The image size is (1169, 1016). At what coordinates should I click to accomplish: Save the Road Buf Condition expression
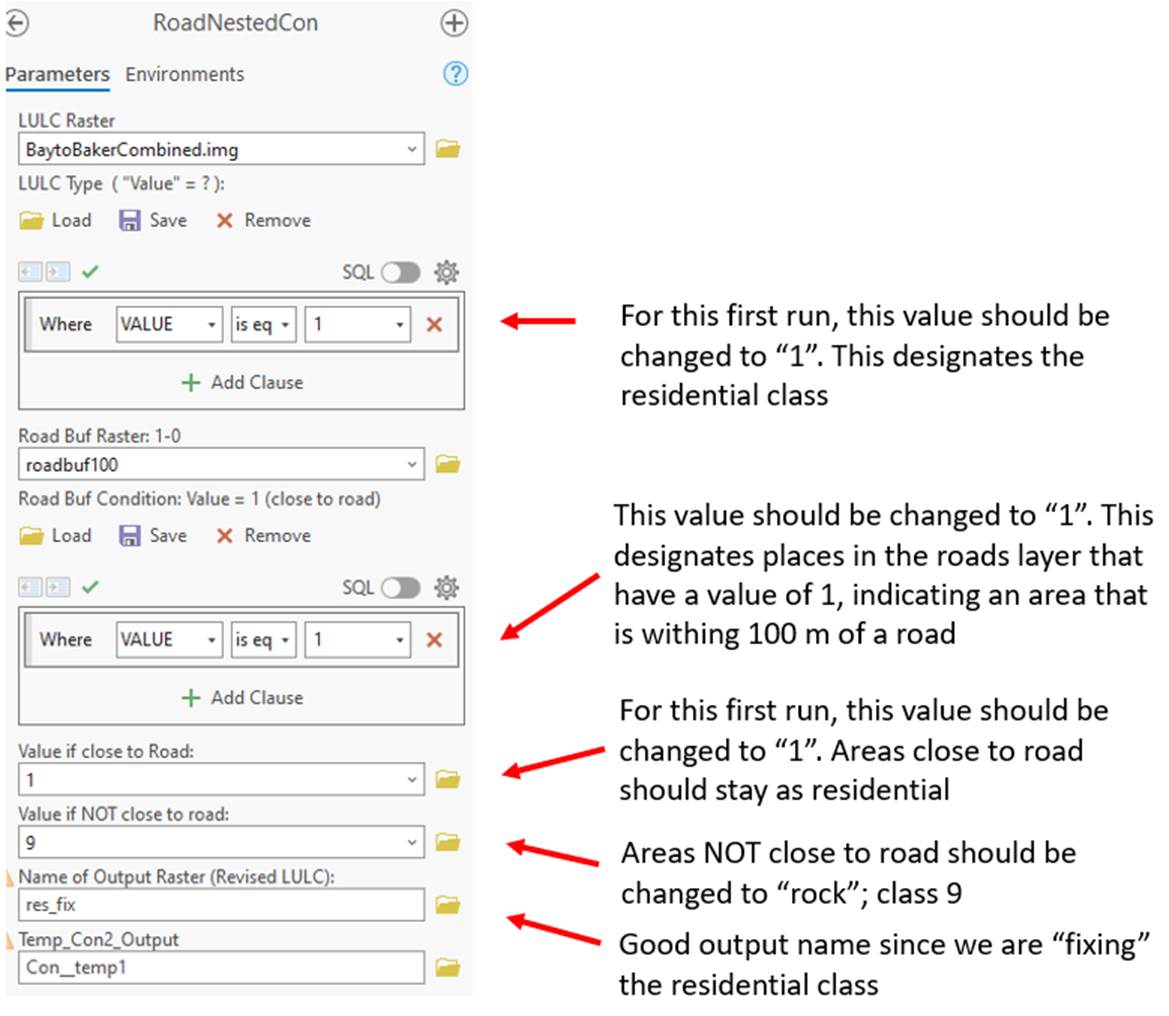[x=153, y=536]
